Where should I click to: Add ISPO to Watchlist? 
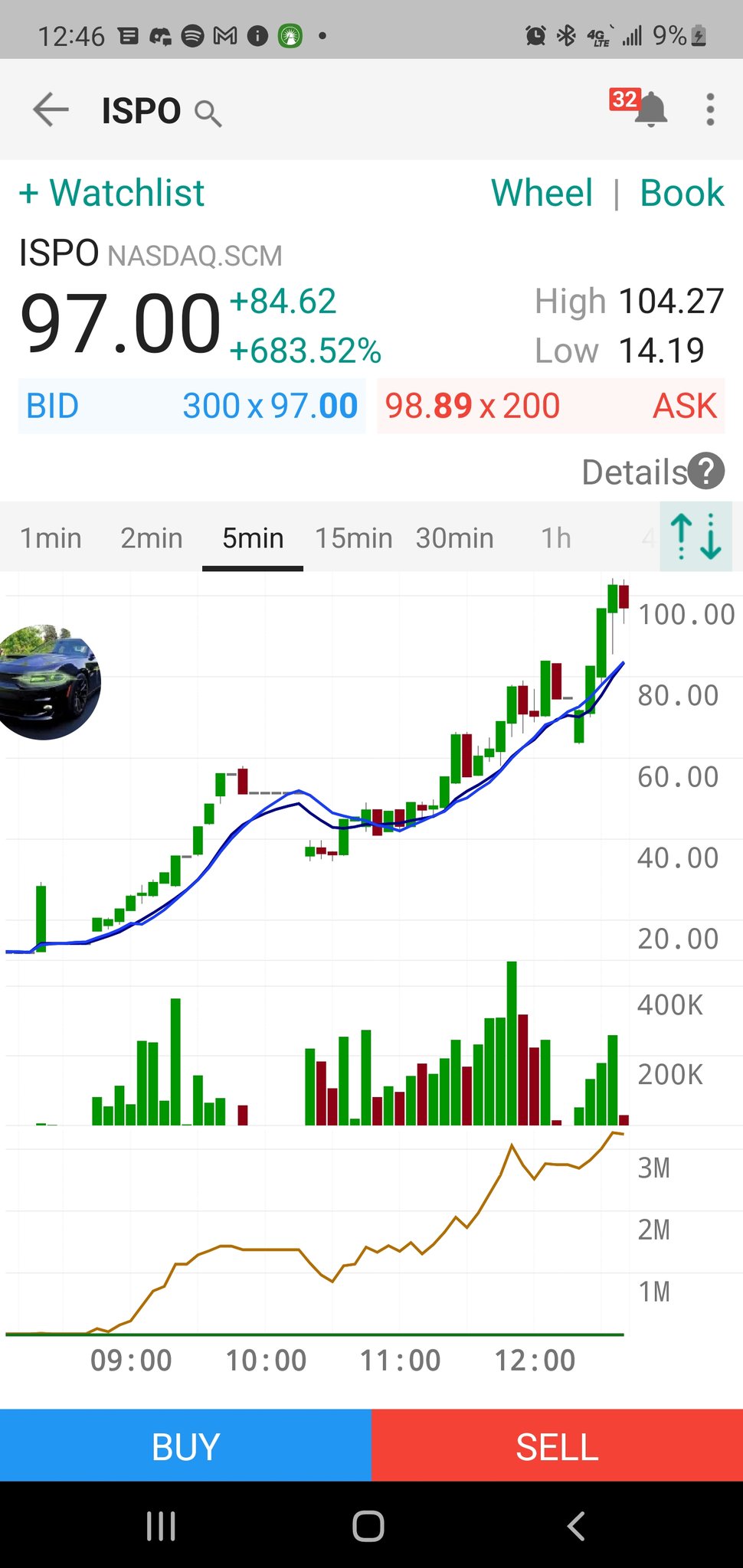[112, 192]
